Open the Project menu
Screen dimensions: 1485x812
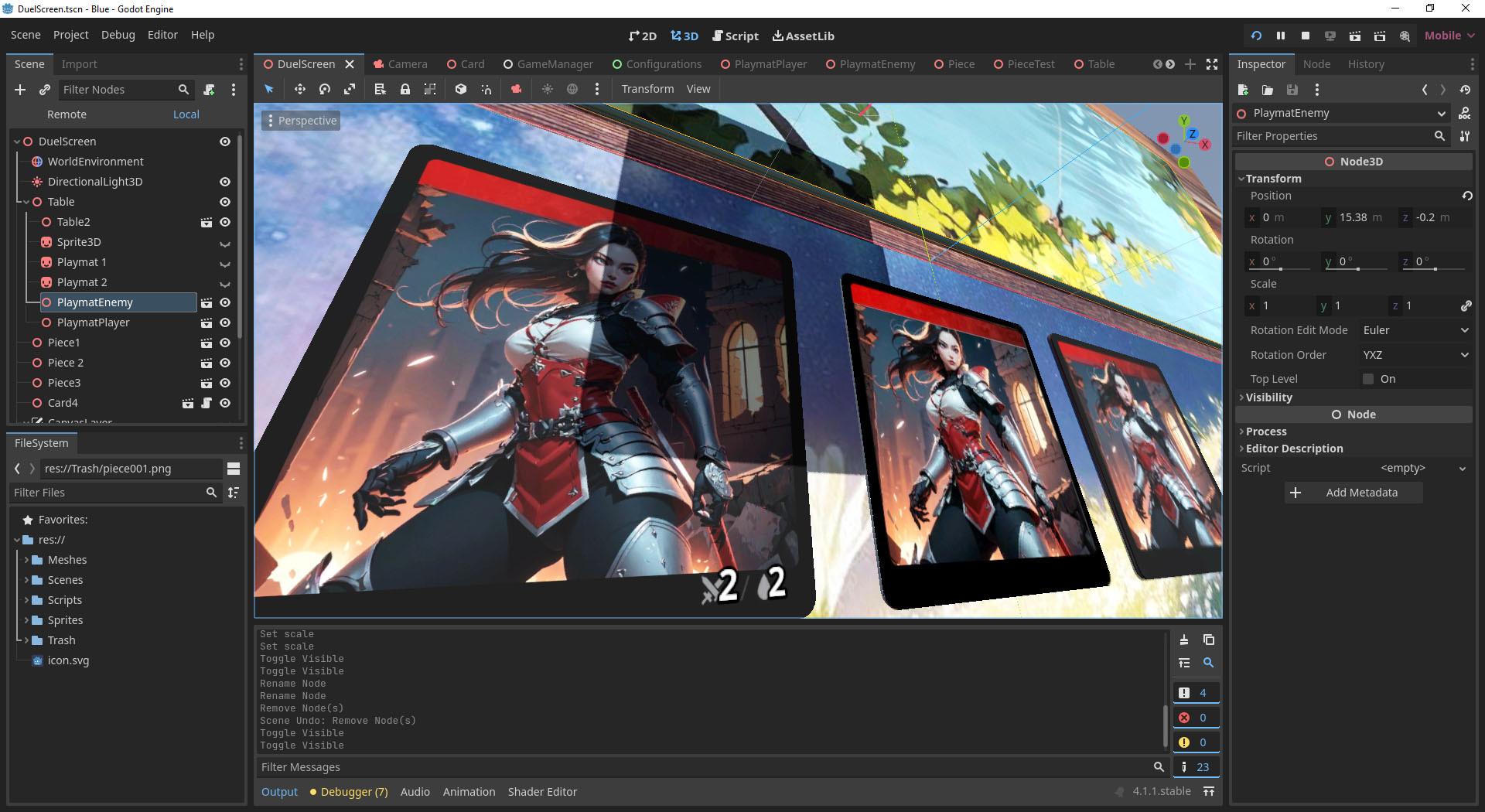70,35
